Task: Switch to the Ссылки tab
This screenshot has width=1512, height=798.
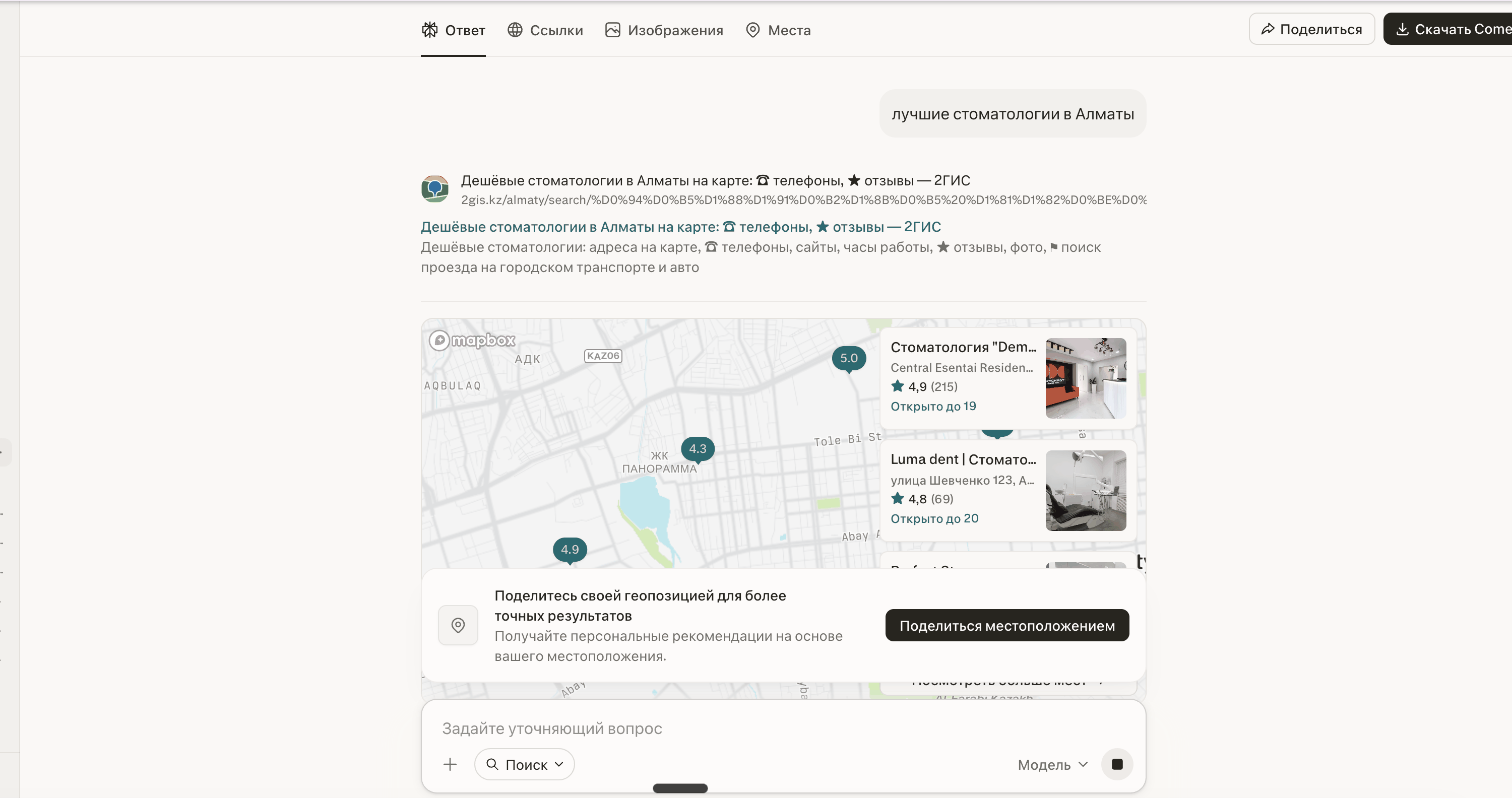Action: [545, 30]
